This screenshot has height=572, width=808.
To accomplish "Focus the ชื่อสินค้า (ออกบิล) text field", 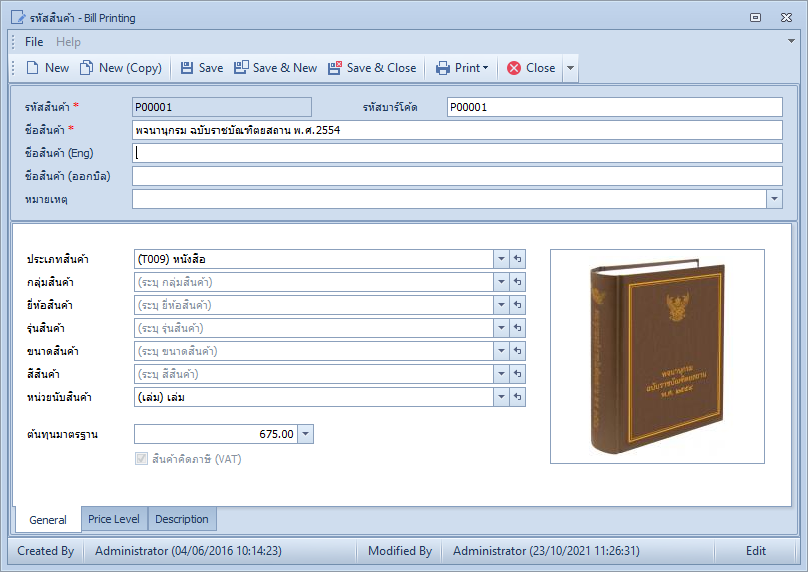I will 457,176.
